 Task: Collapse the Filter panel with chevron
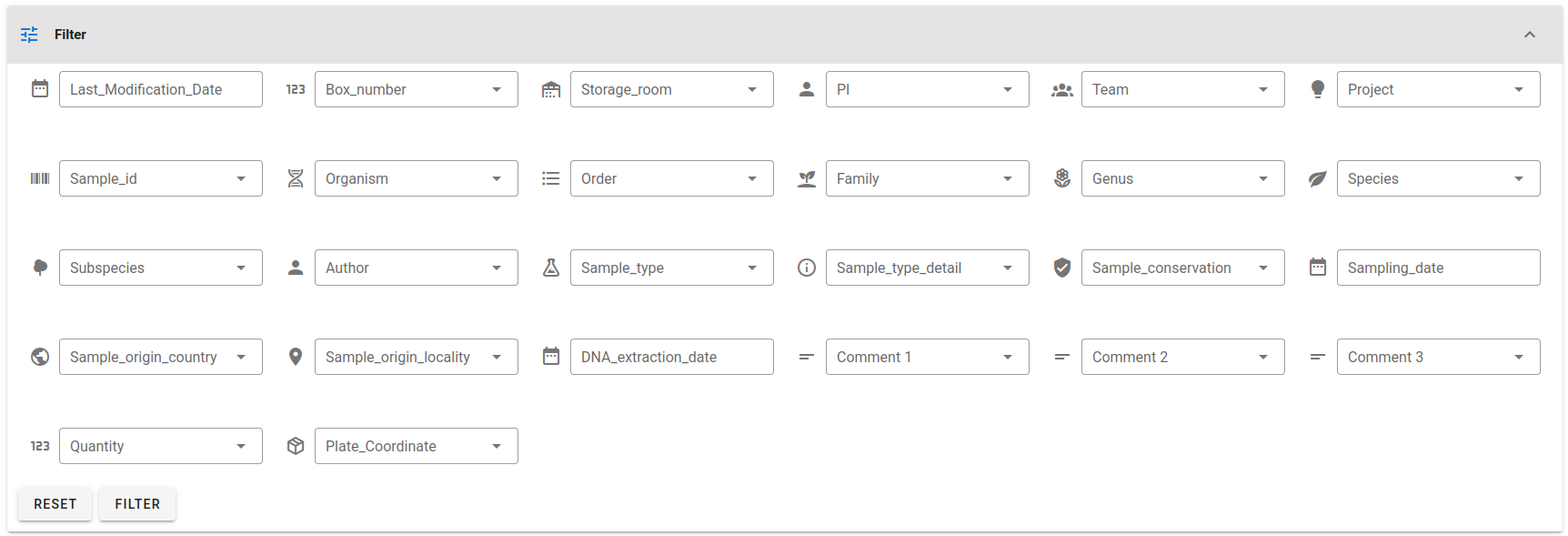(x=1530, y=35)
